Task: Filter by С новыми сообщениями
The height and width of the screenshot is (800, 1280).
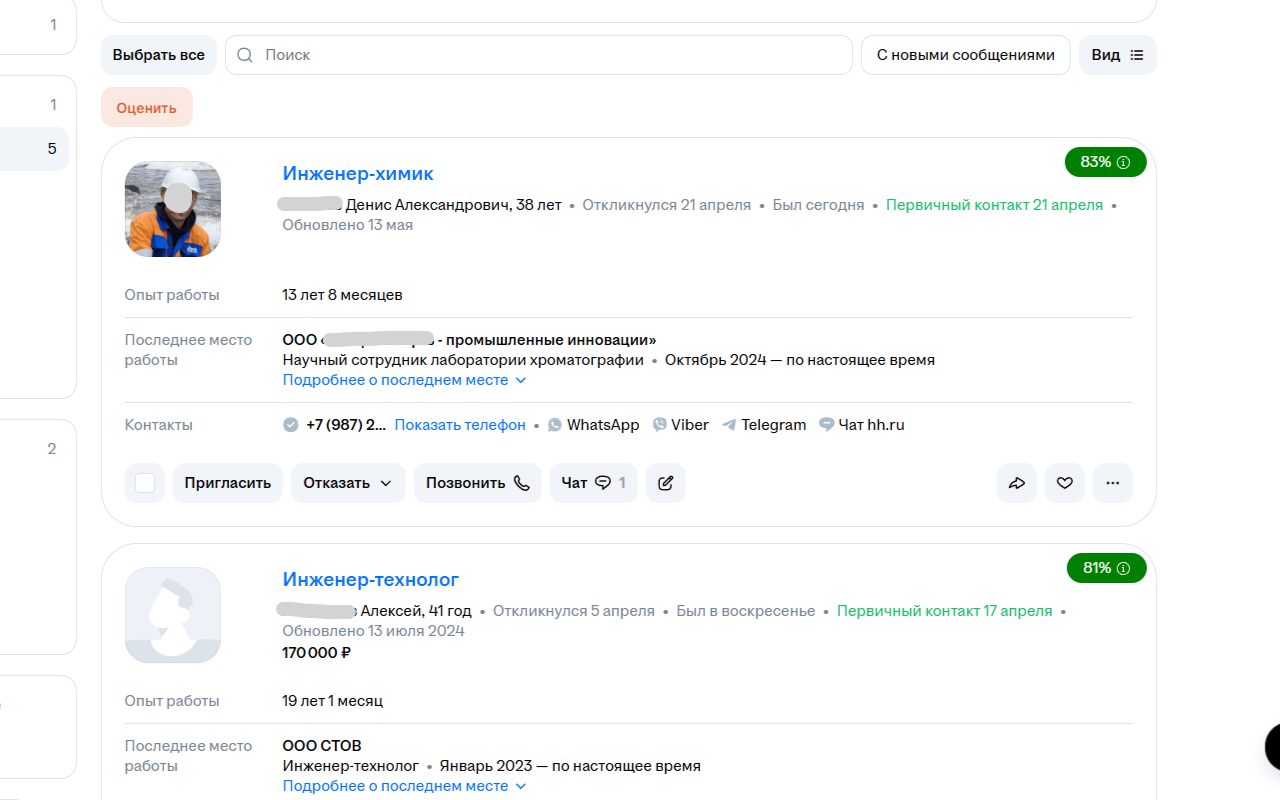Action: (x=966, y=55)
